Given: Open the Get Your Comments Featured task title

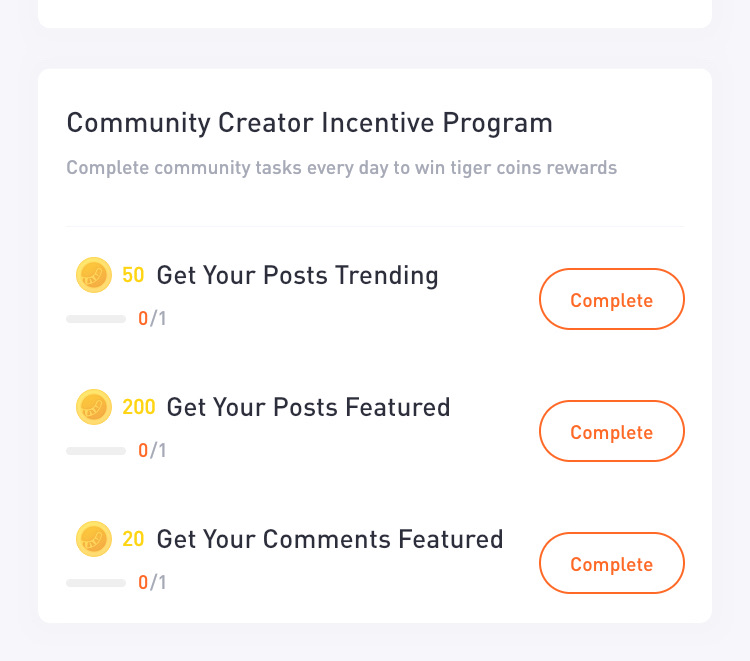Looking at the screenshot, I should (x=330, y=540).
